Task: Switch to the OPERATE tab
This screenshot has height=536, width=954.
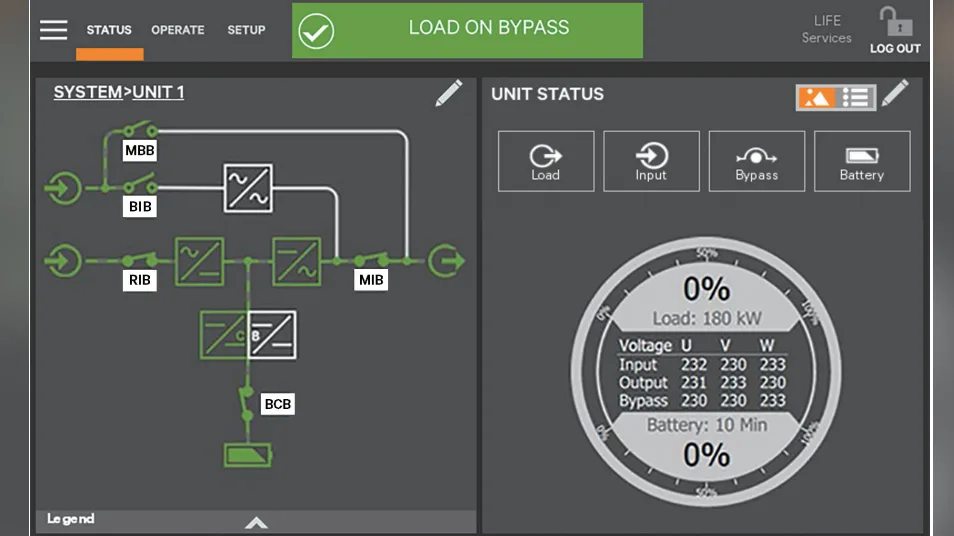Action: [178, 30]
